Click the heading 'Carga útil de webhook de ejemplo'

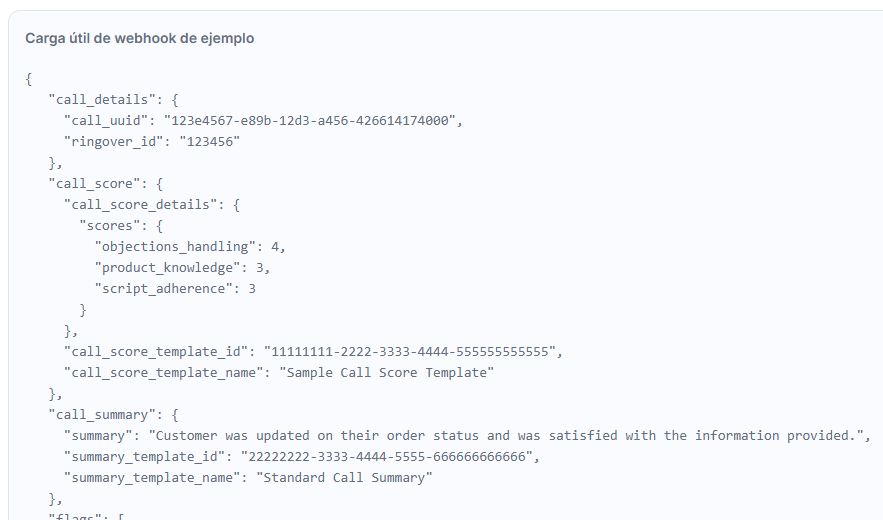[140, 38]
